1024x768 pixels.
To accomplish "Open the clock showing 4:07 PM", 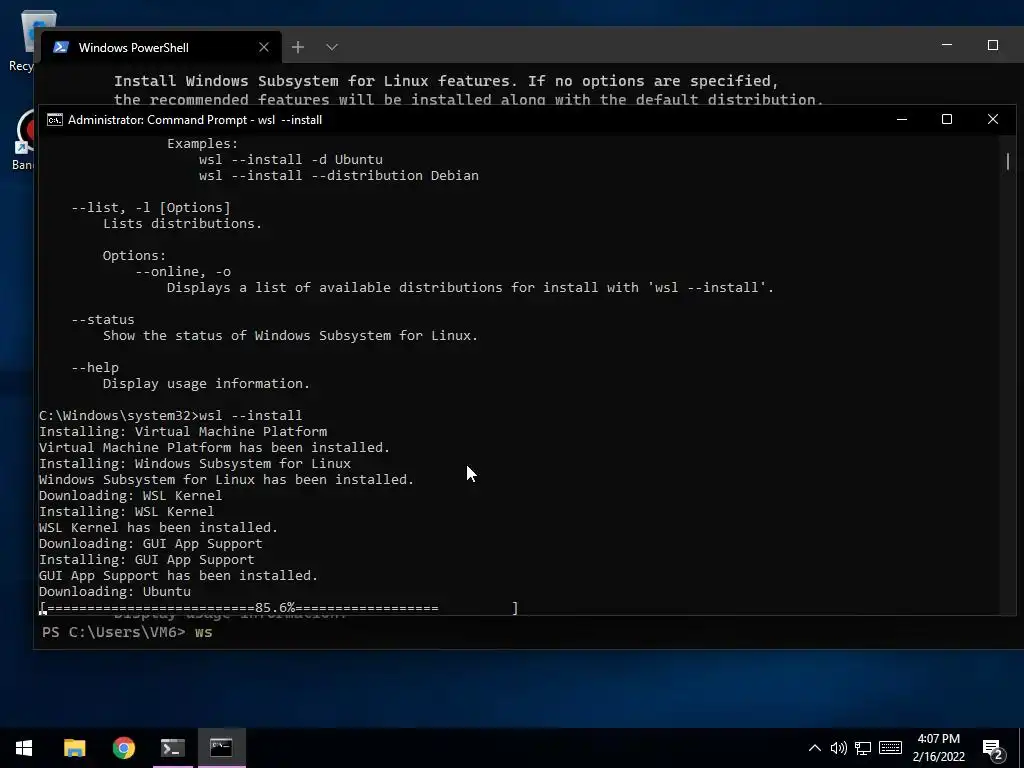I will [x=938, y=748].
